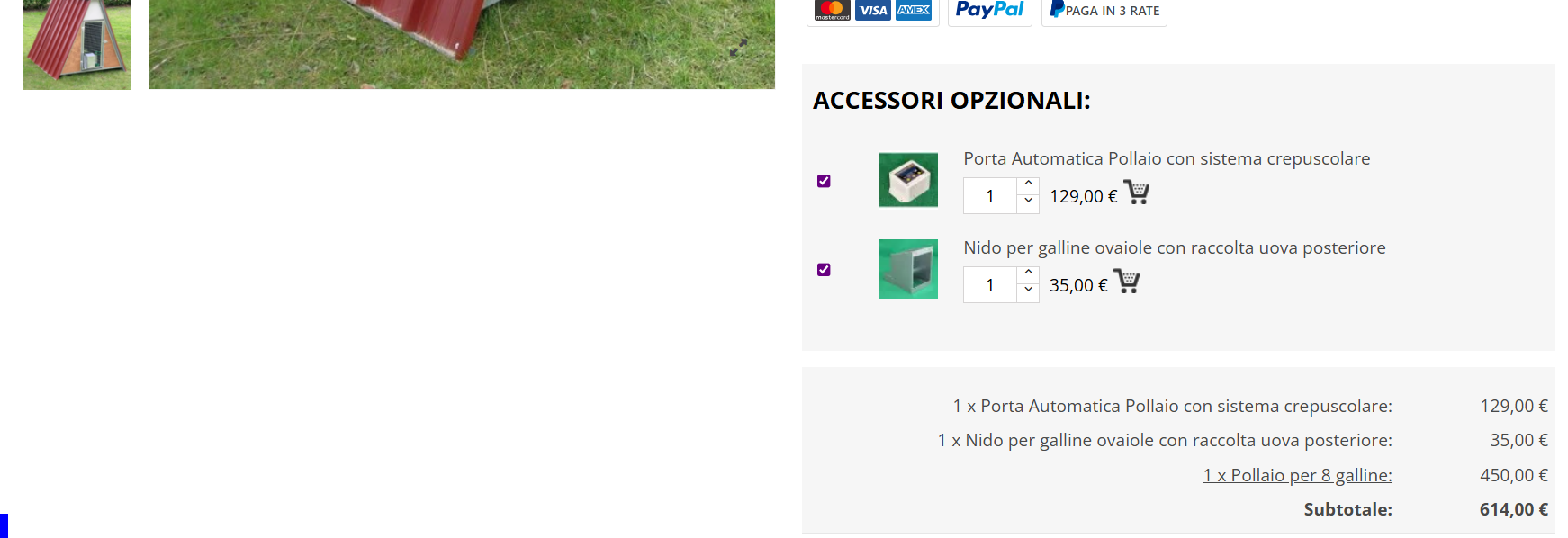Click the PayPal Paga in 3 rate badge
This screenshot has height=538, width=1568.
click(x=1104, y=11)
